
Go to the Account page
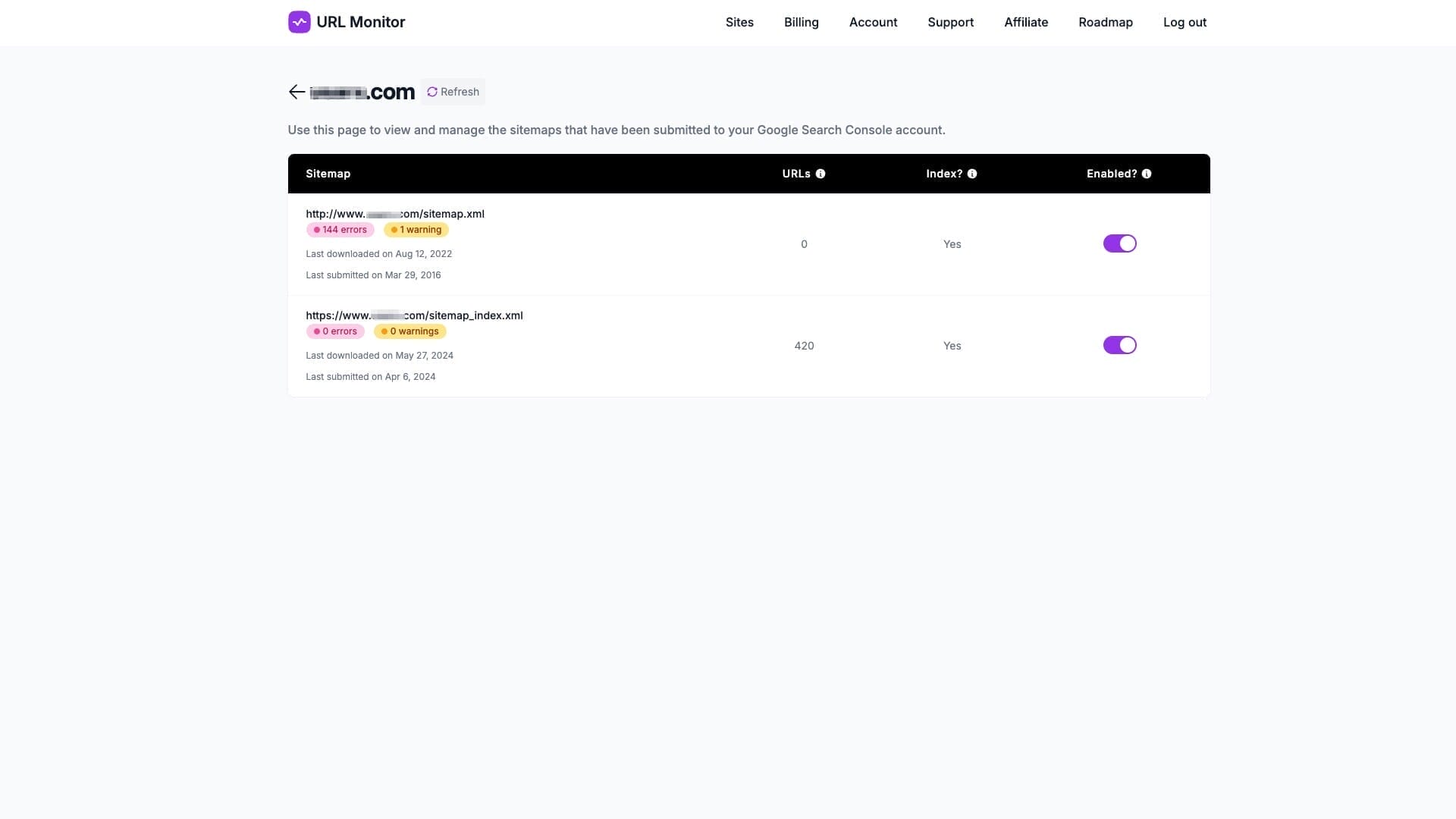(873, 23)
